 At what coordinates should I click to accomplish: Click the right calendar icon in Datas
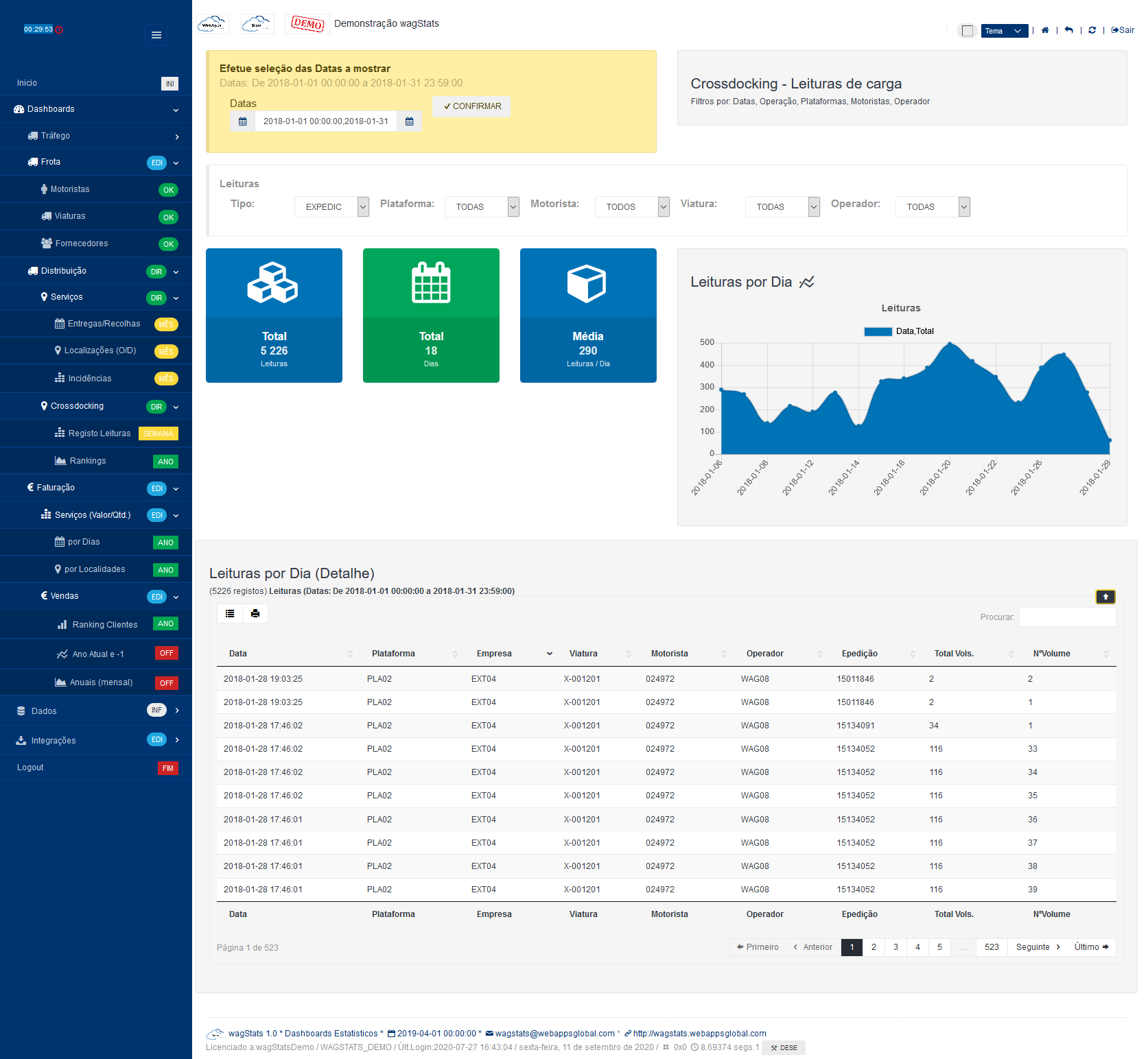coord(410,121)
